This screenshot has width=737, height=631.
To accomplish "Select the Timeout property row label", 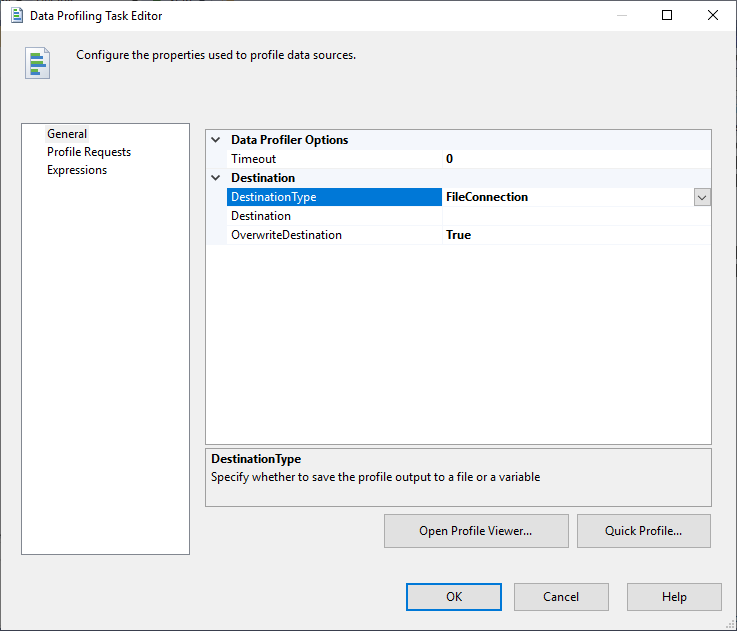I will tap(254, 159).
